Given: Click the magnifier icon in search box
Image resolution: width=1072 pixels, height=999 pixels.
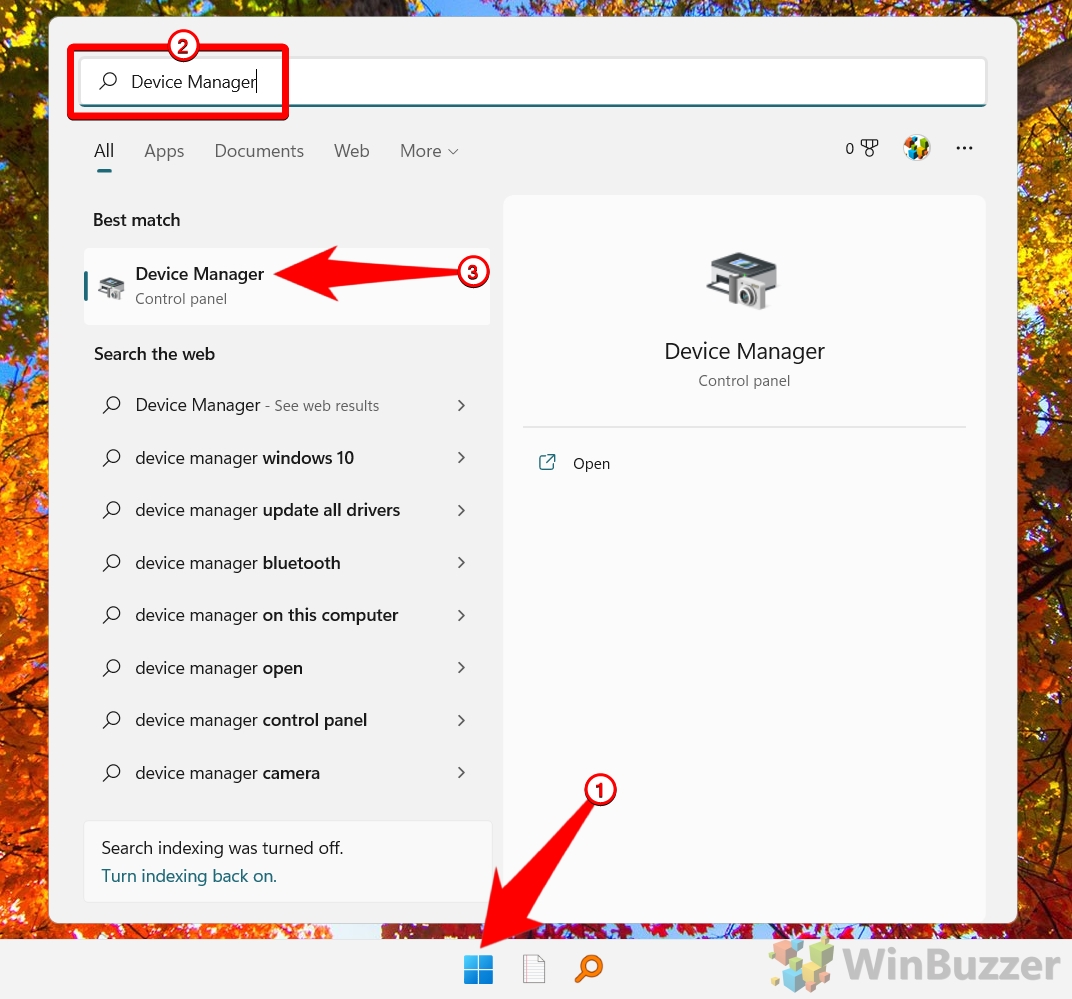Looking at the screenshot, I should click(108, 81).
